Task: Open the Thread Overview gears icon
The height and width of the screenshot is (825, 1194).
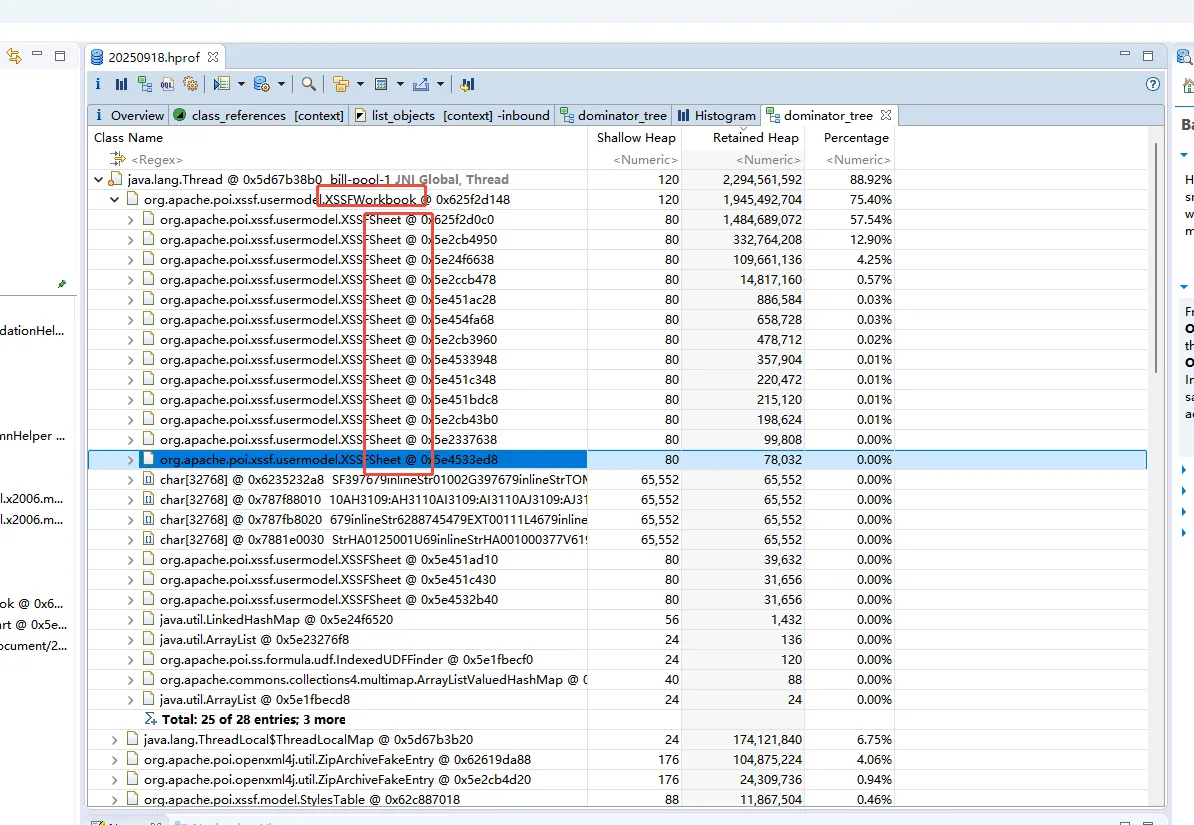Action: point(190,84)
